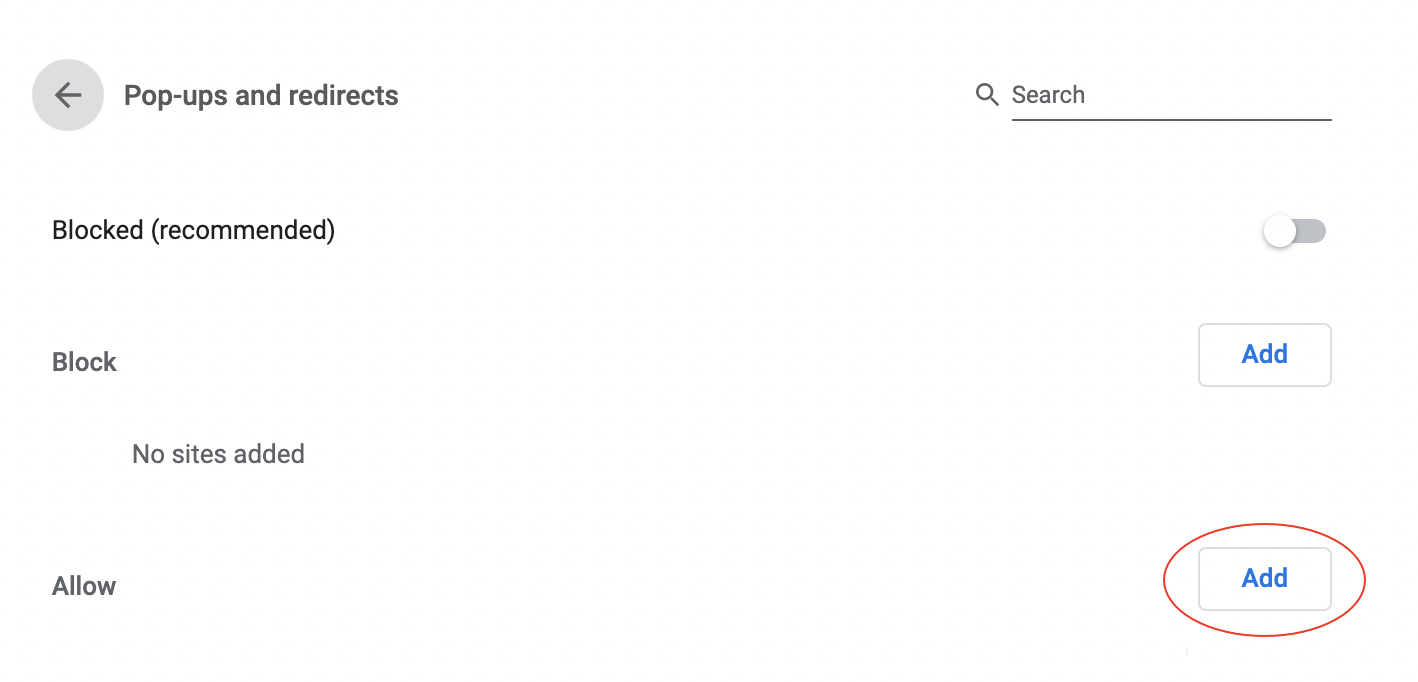Click the No sites added text

[218, 454]
